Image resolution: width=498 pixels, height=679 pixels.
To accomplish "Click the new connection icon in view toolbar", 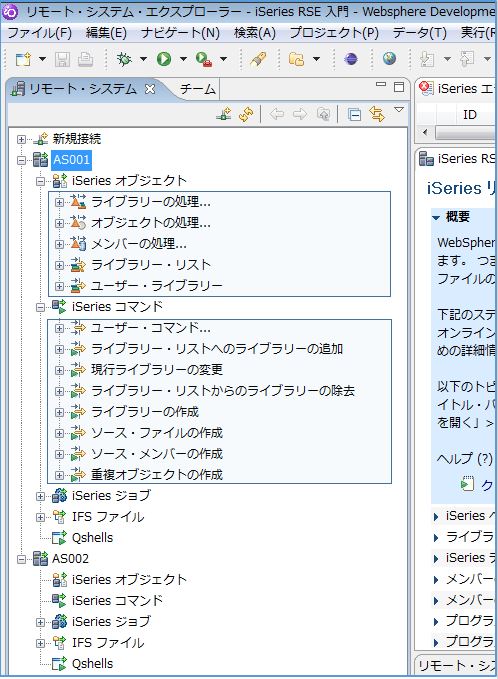I will point(224,114).
